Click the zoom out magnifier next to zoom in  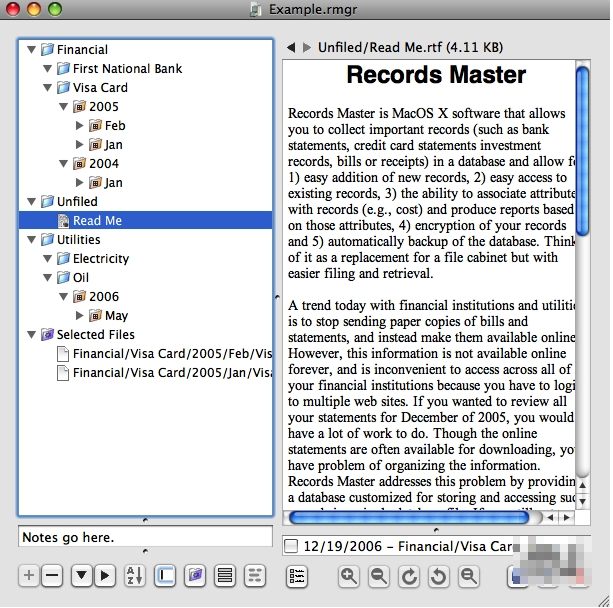(x=378, y=577)
